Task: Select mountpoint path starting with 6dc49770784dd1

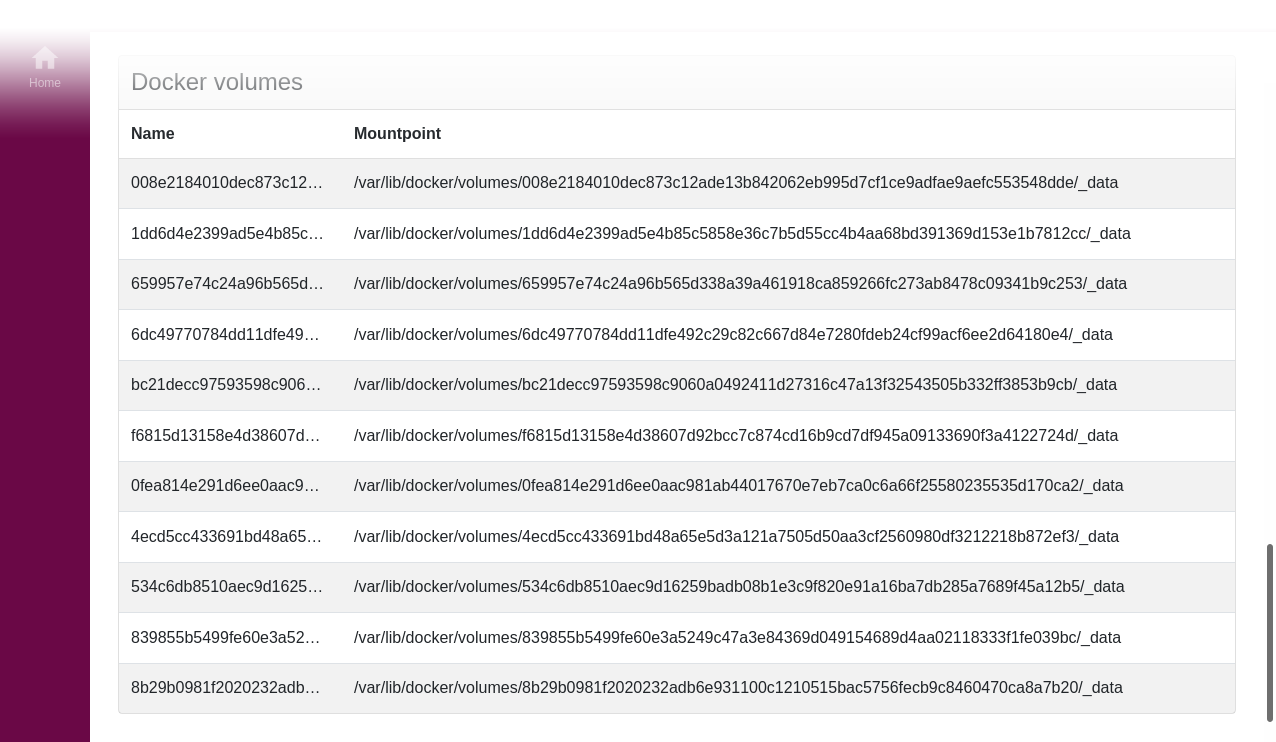Action: click(733, 335)
